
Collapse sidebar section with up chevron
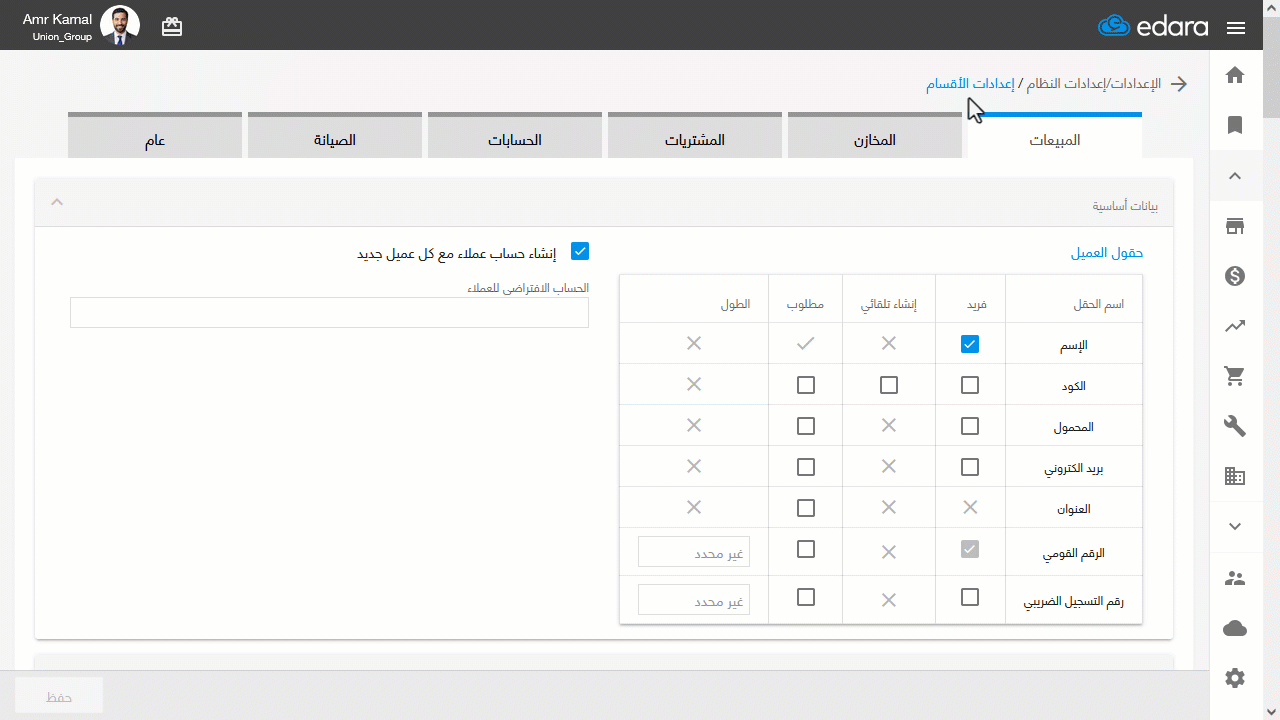(x=1235, y=176)
